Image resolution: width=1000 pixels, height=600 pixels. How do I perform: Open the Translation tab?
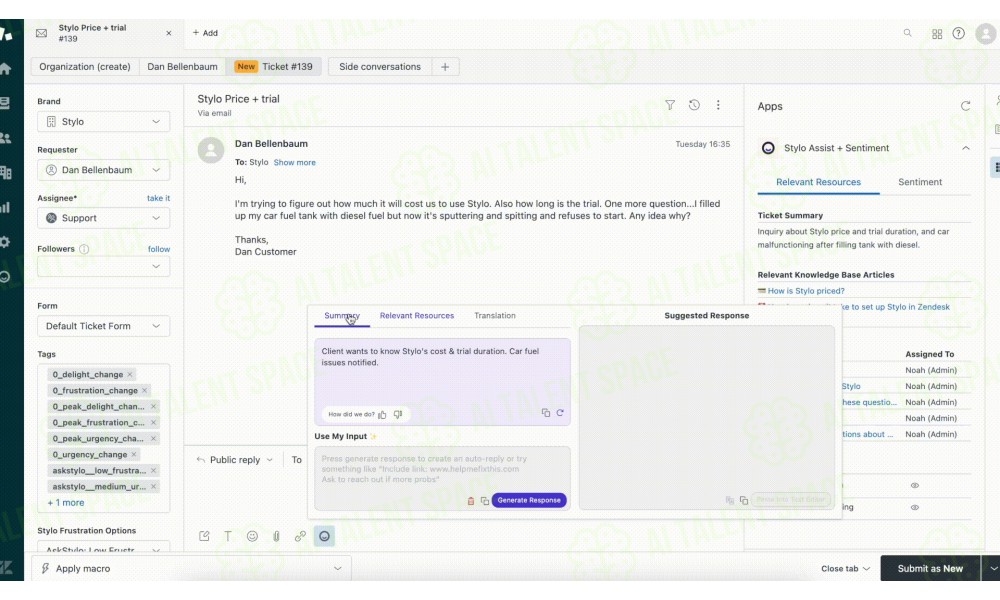pyautogui.click(x=495, y=316)
